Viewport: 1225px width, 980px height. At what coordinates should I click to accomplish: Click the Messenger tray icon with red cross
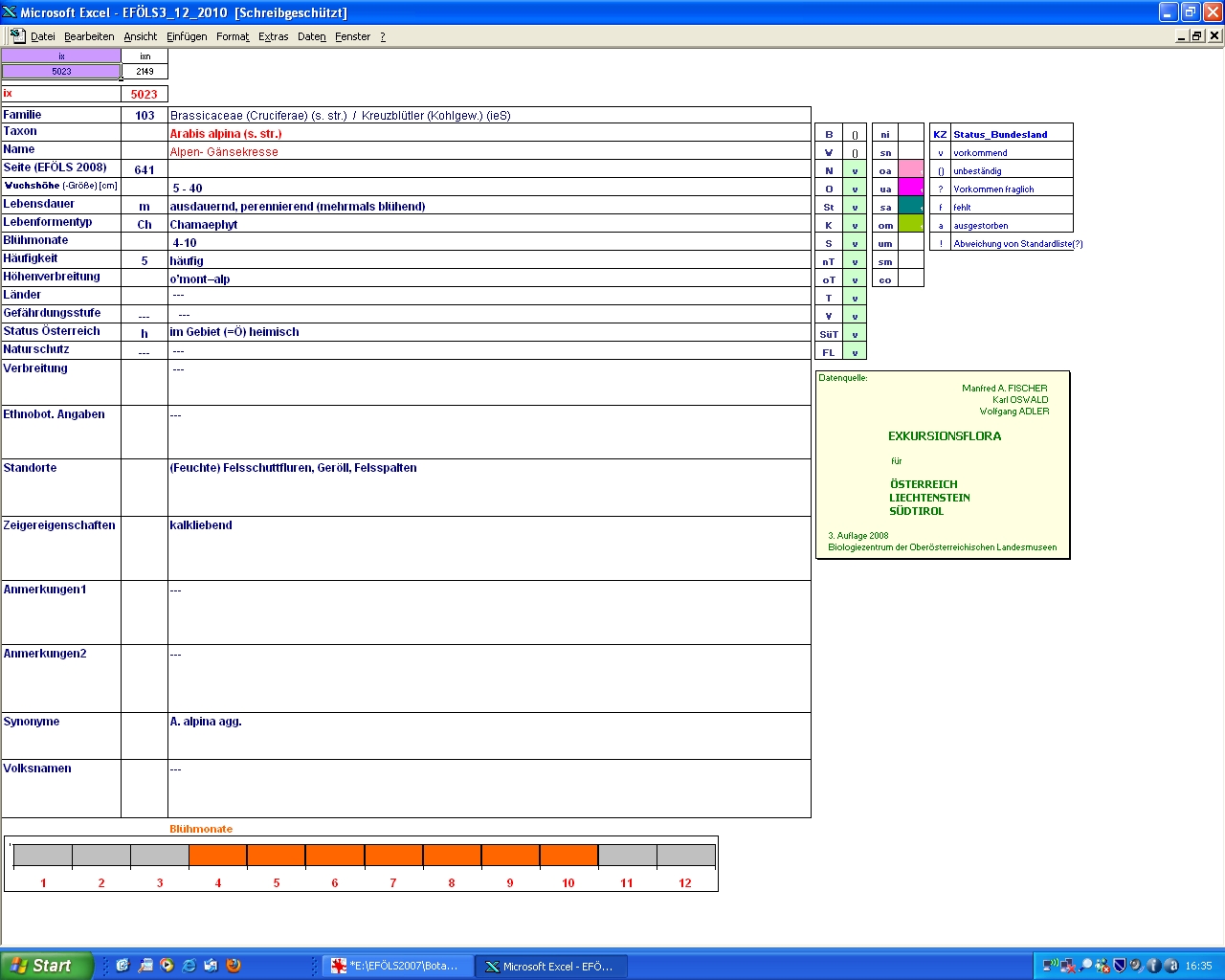tap(1102, 966)
